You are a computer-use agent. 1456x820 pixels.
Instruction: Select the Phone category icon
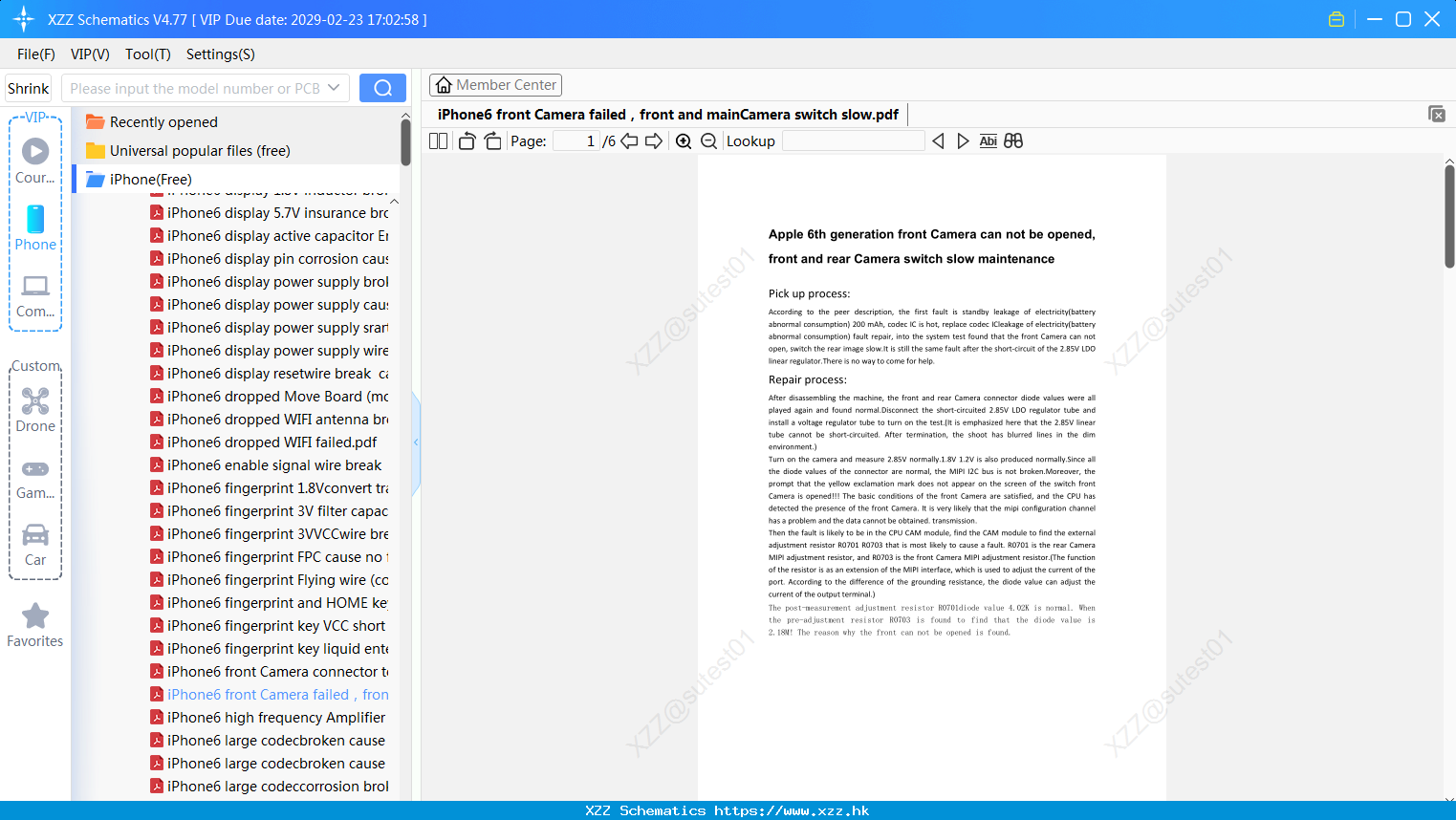coord(35,227)
